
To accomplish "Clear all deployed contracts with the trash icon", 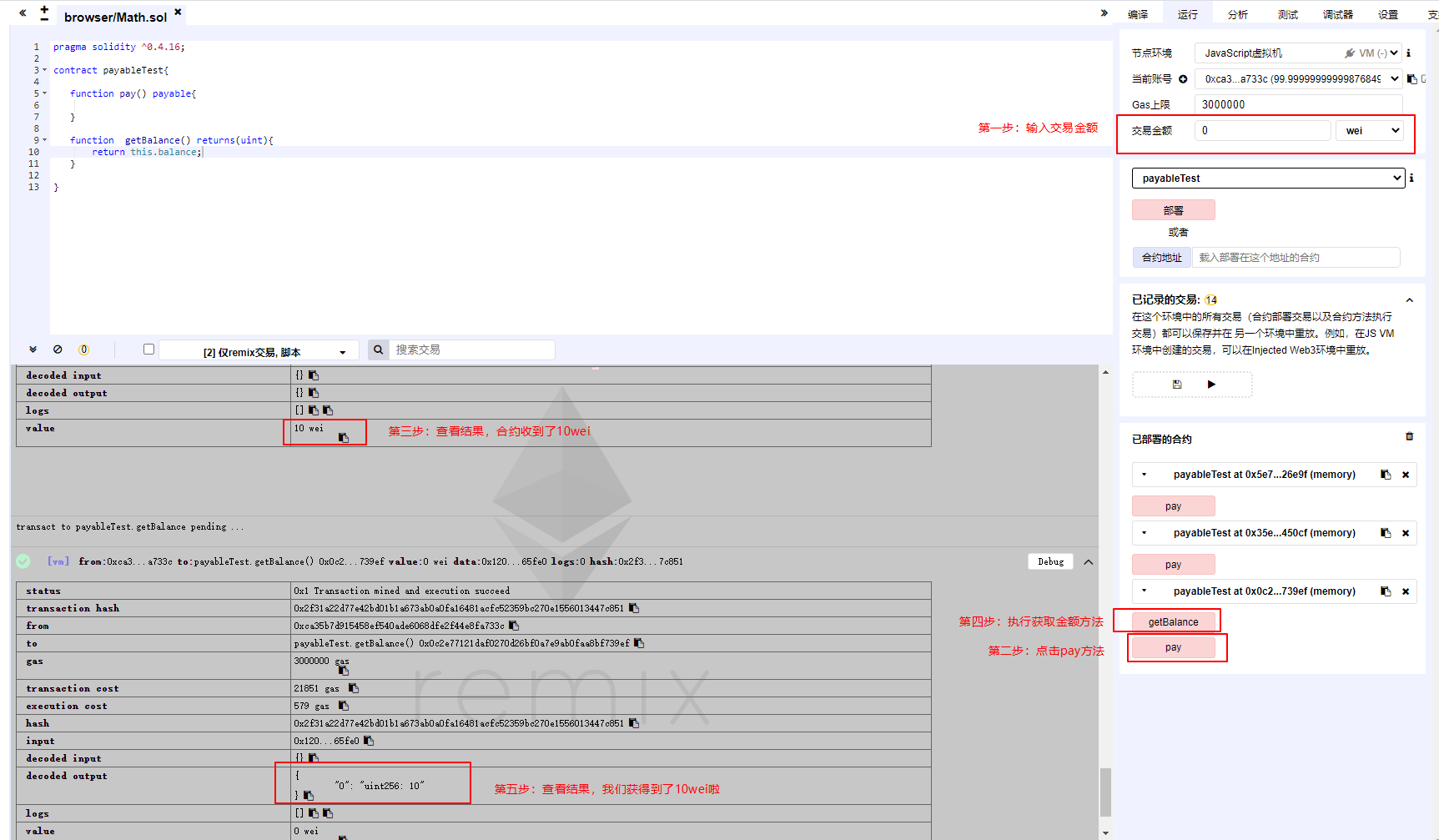I will pyautogui.click(x=1410, y=436).
